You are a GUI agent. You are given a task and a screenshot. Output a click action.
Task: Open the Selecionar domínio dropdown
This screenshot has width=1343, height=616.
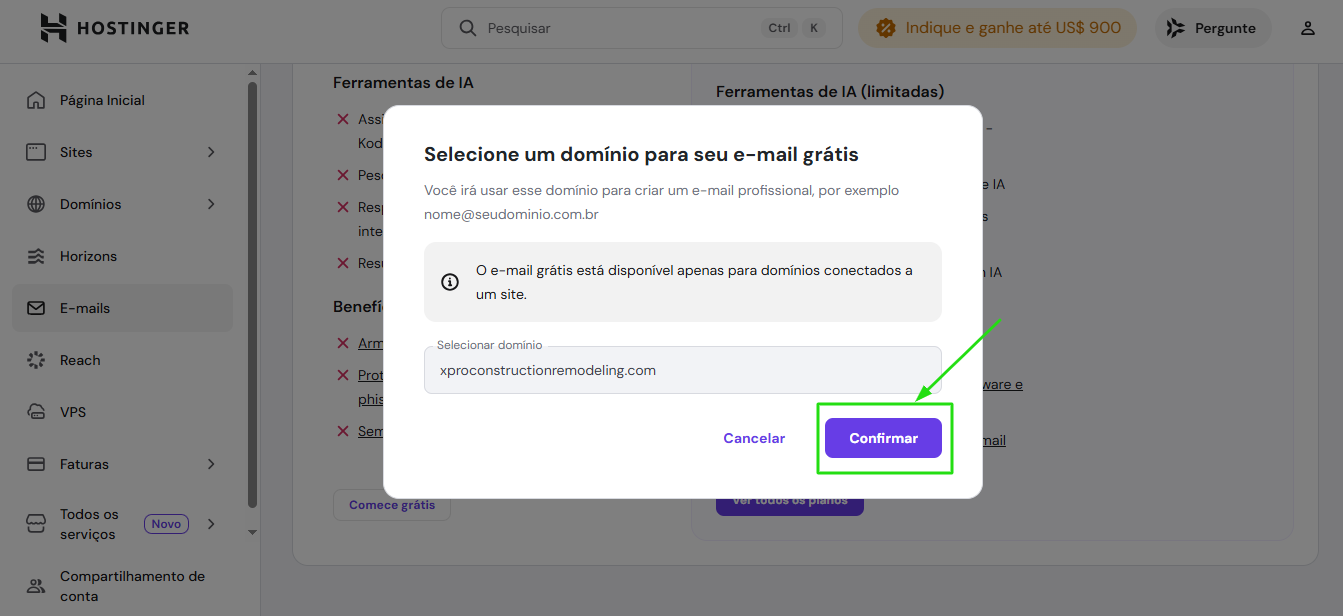pyautogui.click(x=682, y=370)
